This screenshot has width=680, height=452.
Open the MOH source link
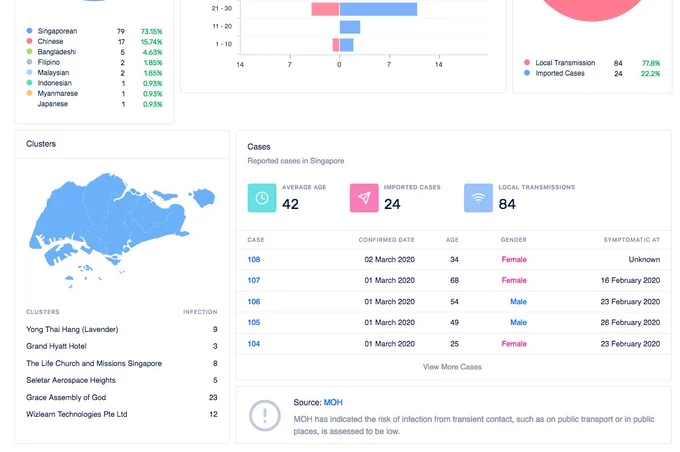click(x=333, y=403)
